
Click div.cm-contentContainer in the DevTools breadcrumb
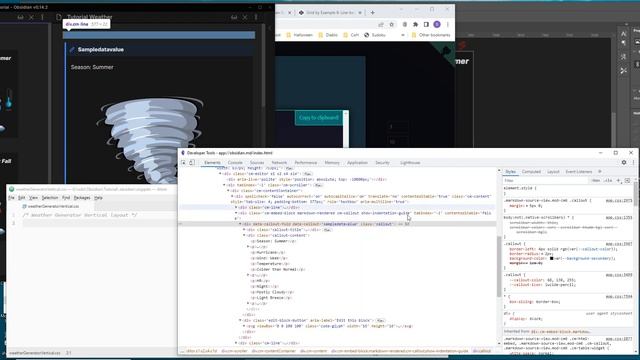273,351
